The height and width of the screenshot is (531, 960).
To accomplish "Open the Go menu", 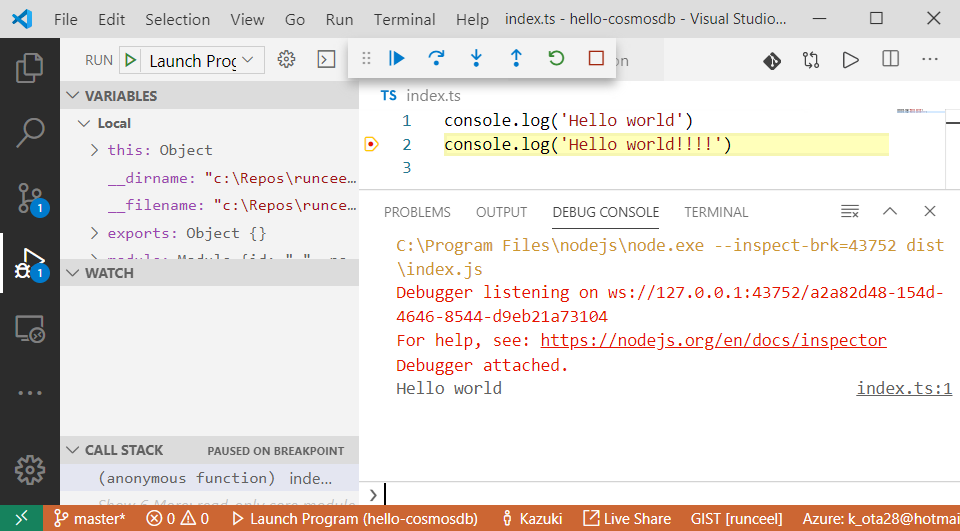I will [295, 20].
